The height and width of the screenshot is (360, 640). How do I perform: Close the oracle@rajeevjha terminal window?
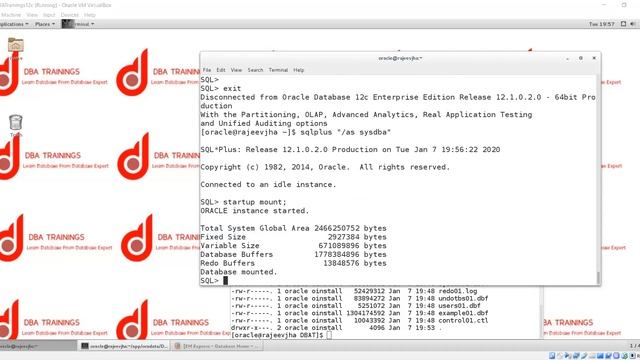coord(594,58)
